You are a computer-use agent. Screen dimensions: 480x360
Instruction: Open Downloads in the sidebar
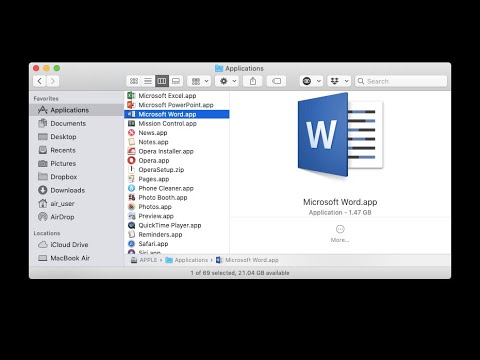[x=76, y=190]
